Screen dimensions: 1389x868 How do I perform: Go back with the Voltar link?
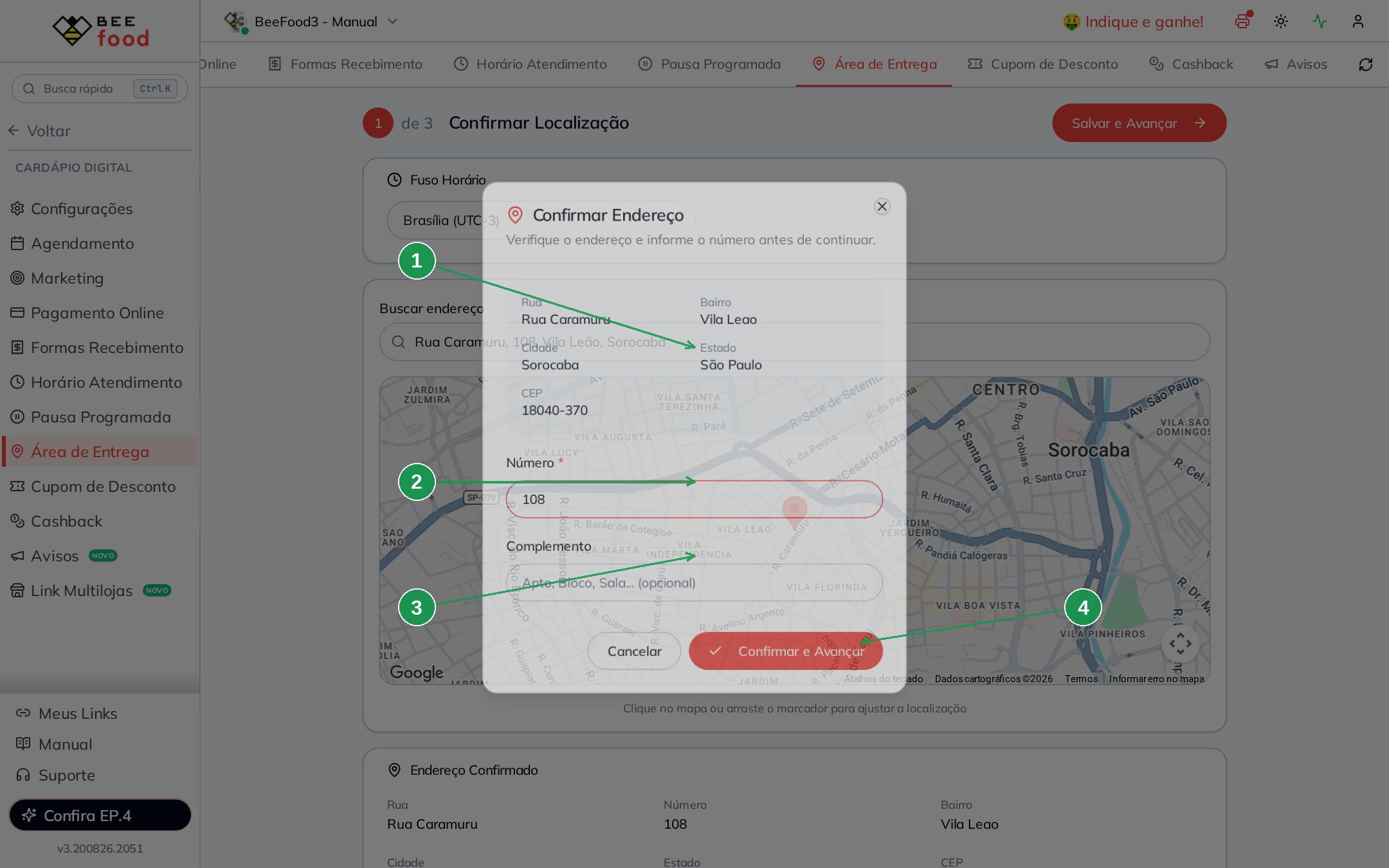tap(39, 131)
